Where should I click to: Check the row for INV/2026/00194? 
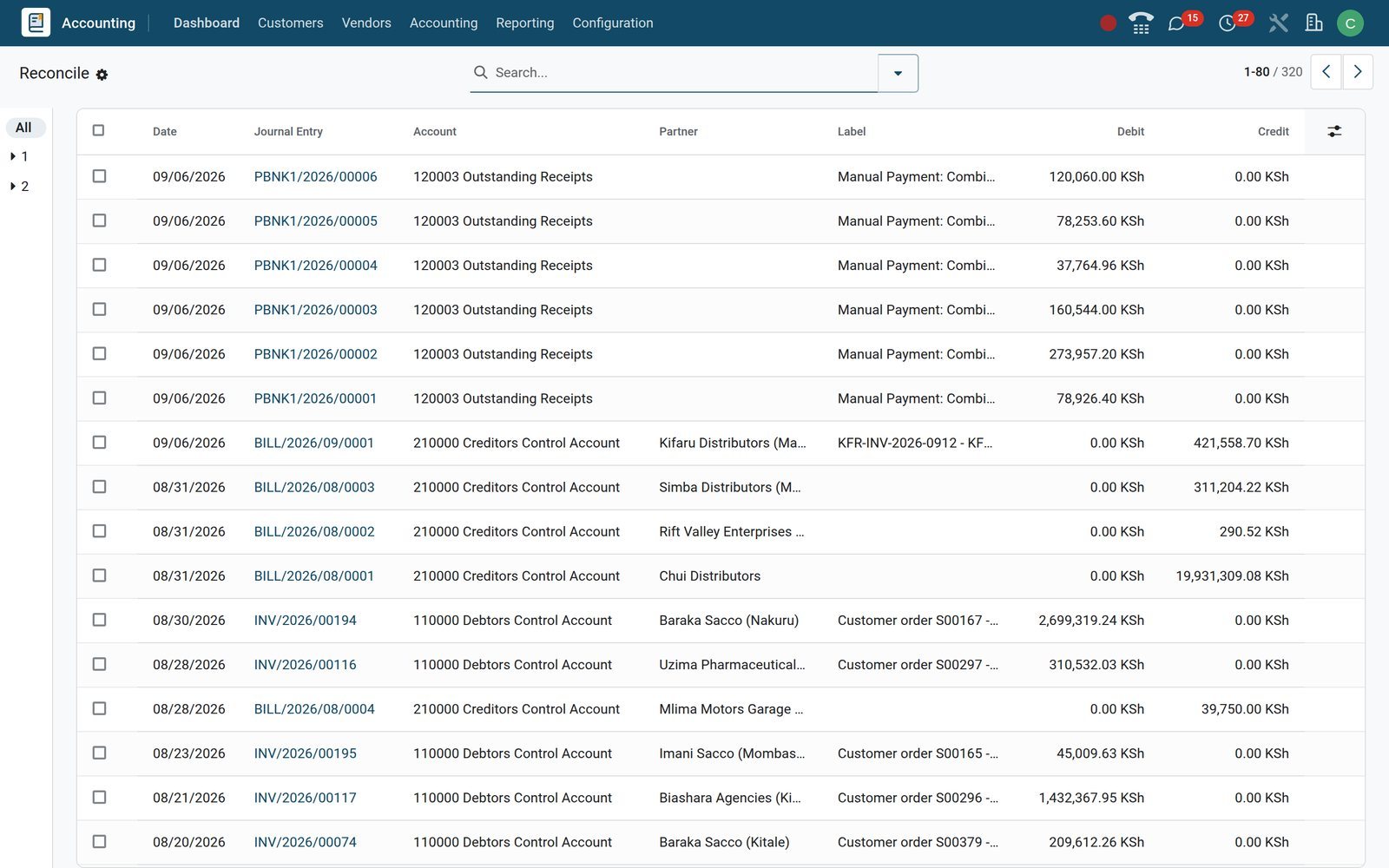99,620
